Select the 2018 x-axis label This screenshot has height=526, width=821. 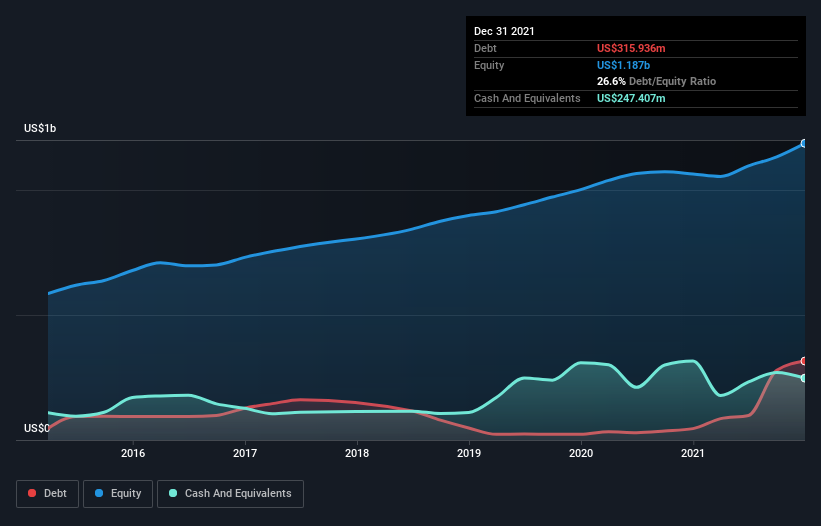click(357, 453)
